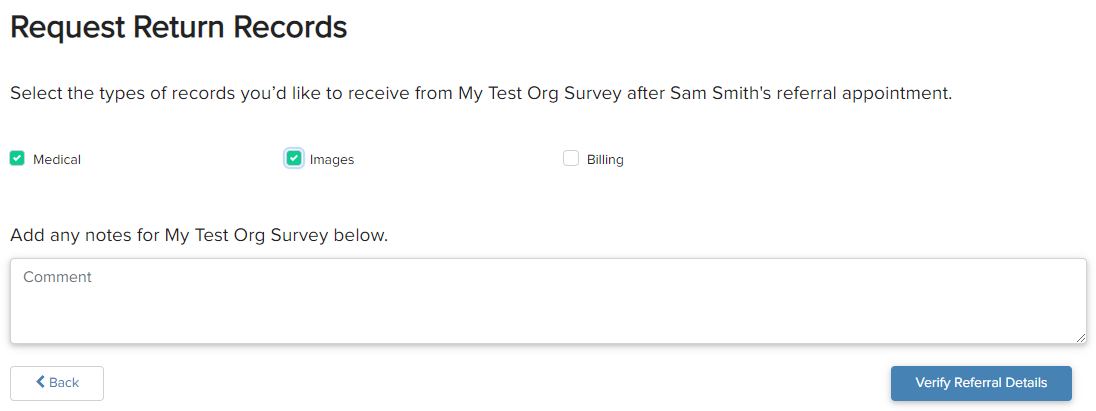
Task: Click the "Medical" label text
Action: (x=57, y=159)
